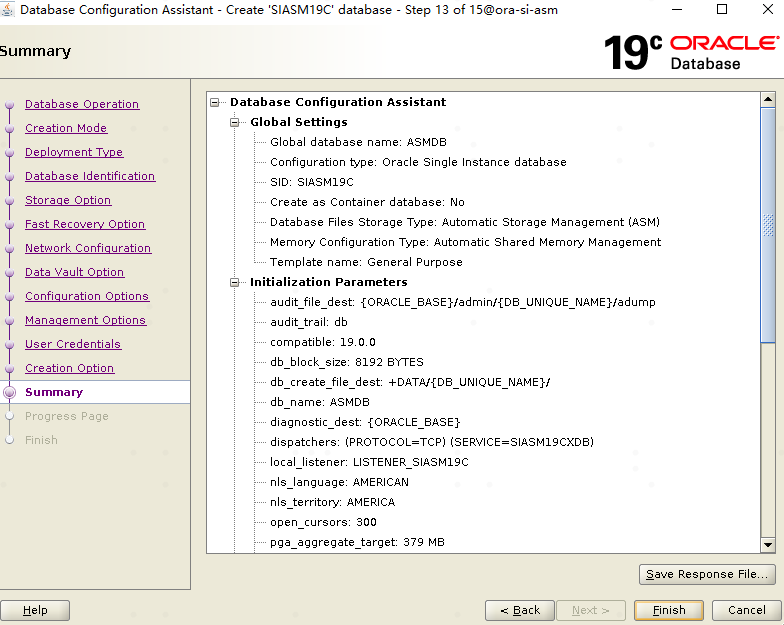This screenshot has width=784, height=625.
Task: Open the Storage Option step
Action: tap(68, 200)
